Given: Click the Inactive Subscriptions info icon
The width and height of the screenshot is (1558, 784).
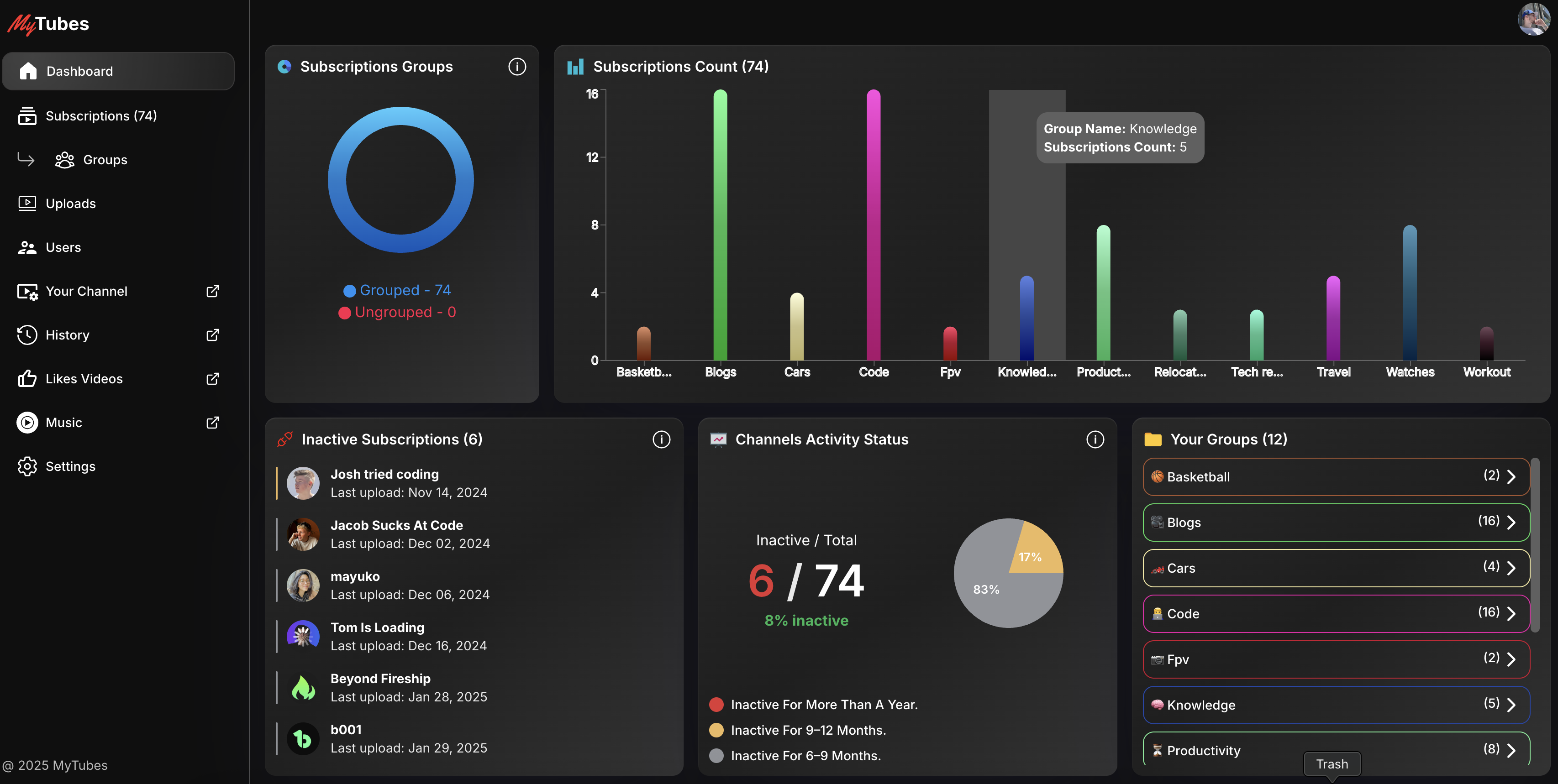Looking at the screenshot, I should click(661, 439).
